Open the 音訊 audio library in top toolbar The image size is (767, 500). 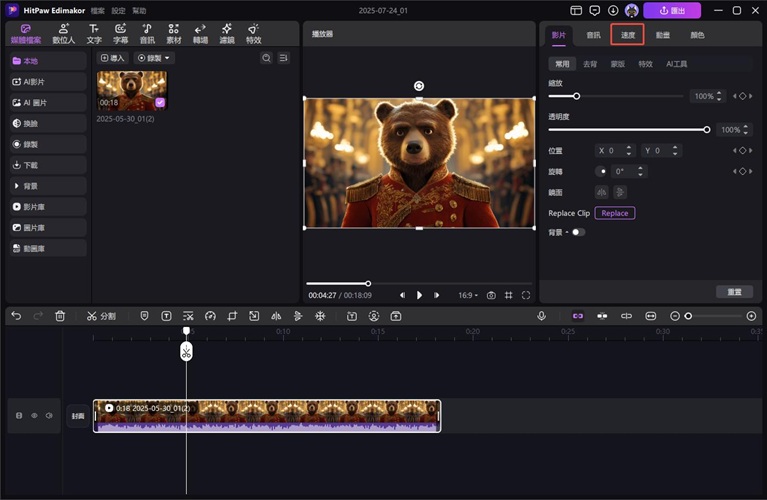coord(147,34)
